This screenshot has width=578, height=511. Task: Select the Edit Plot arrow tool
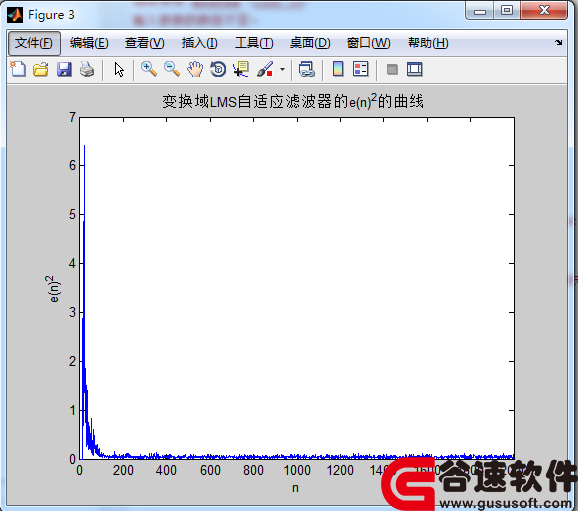coord(119,69)
